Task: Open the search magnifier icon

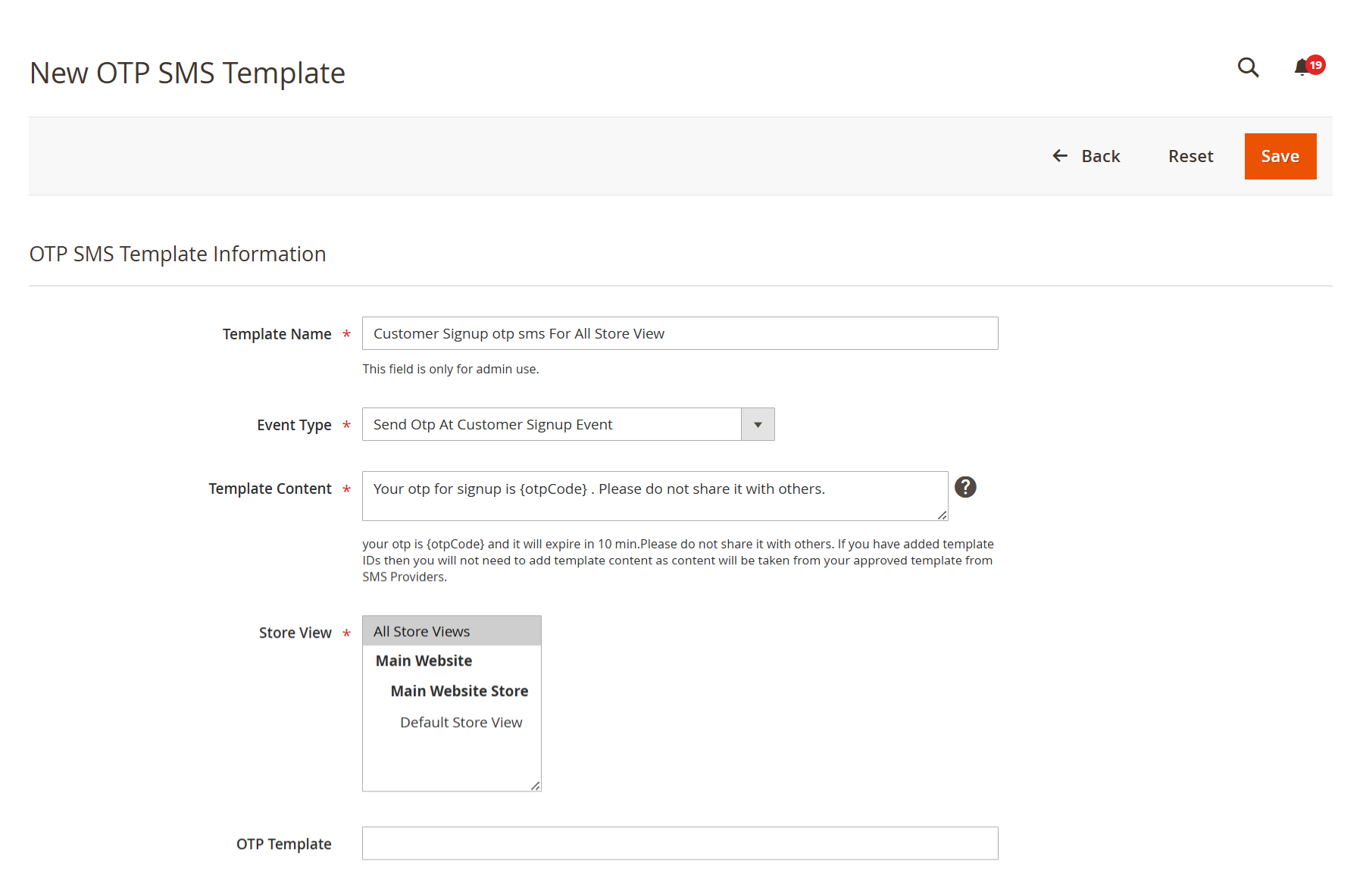Action: (x=1248, y=67)
